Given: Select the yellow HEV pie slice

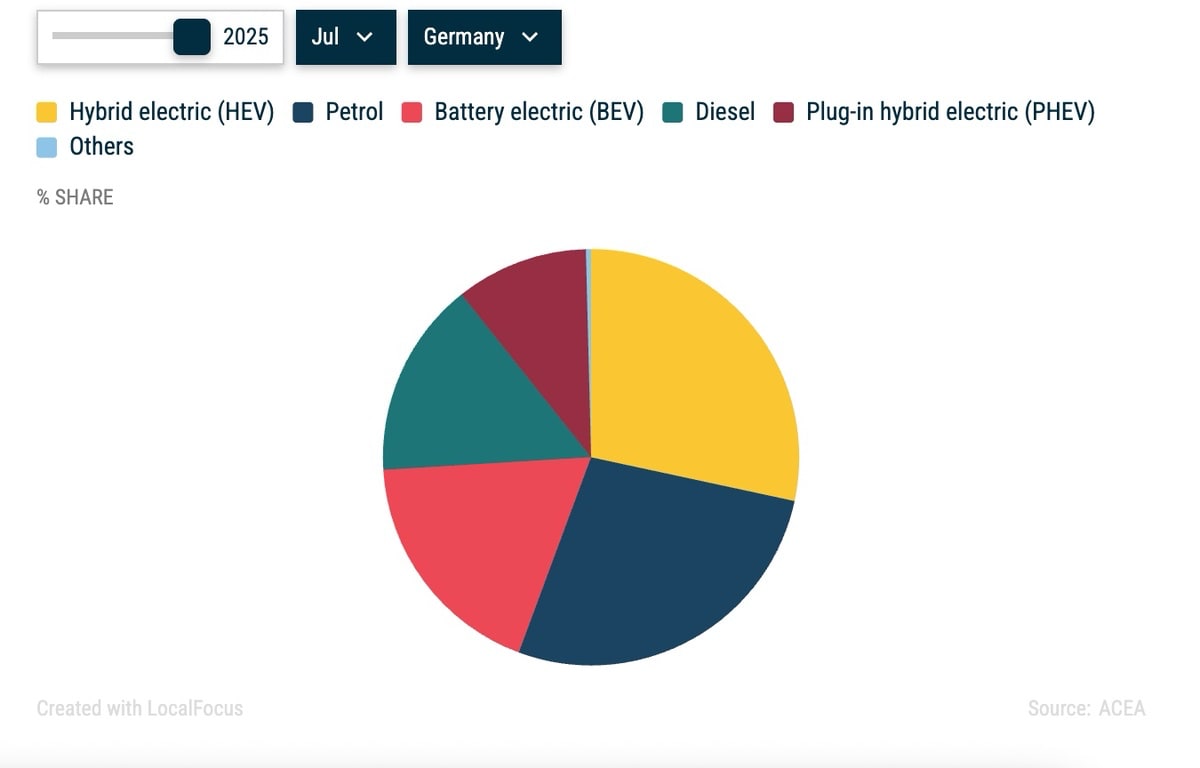Looking at the screenshot, I should [690, 370].
